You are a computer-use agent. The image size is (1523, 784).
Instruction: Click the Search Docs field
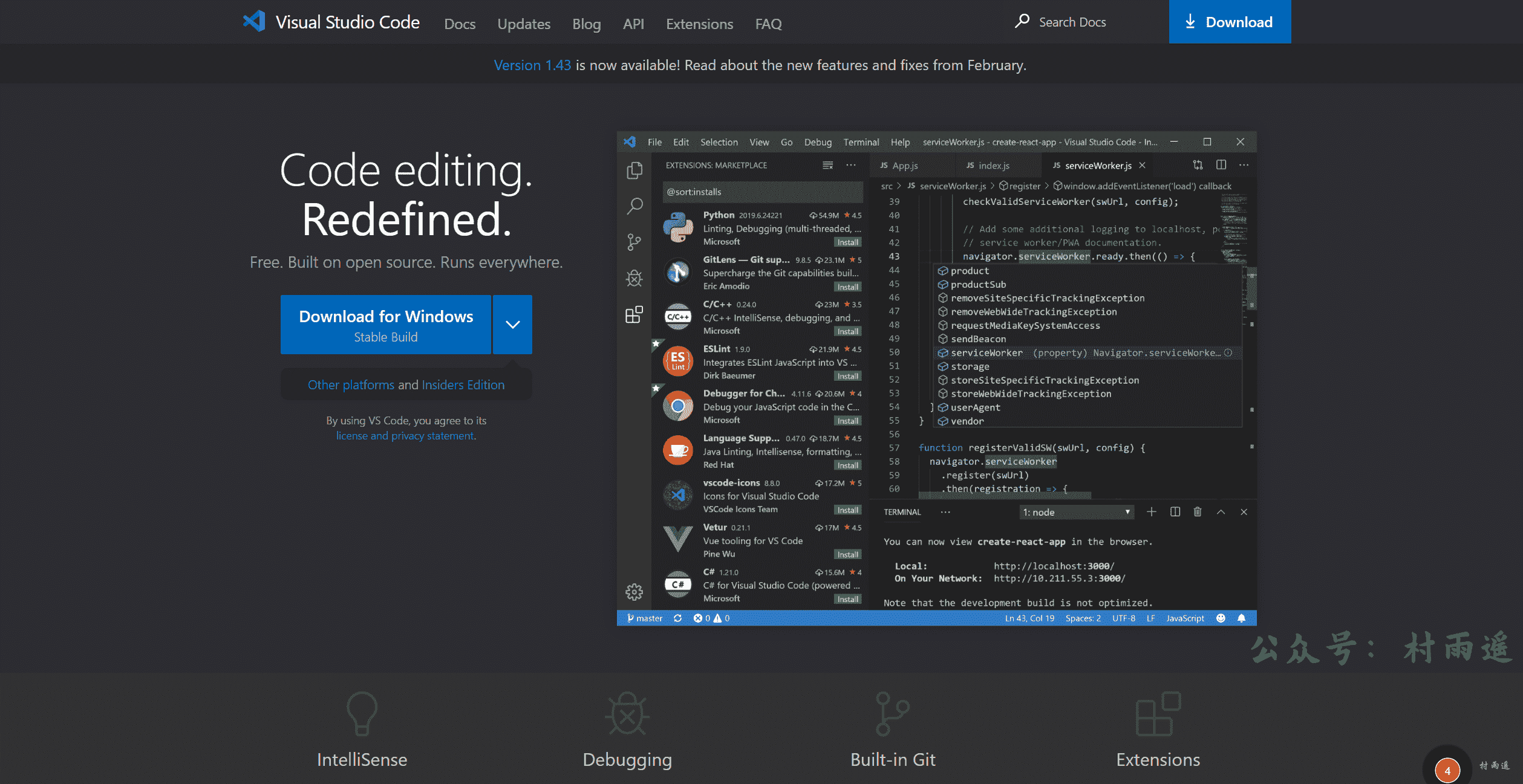1071,22
